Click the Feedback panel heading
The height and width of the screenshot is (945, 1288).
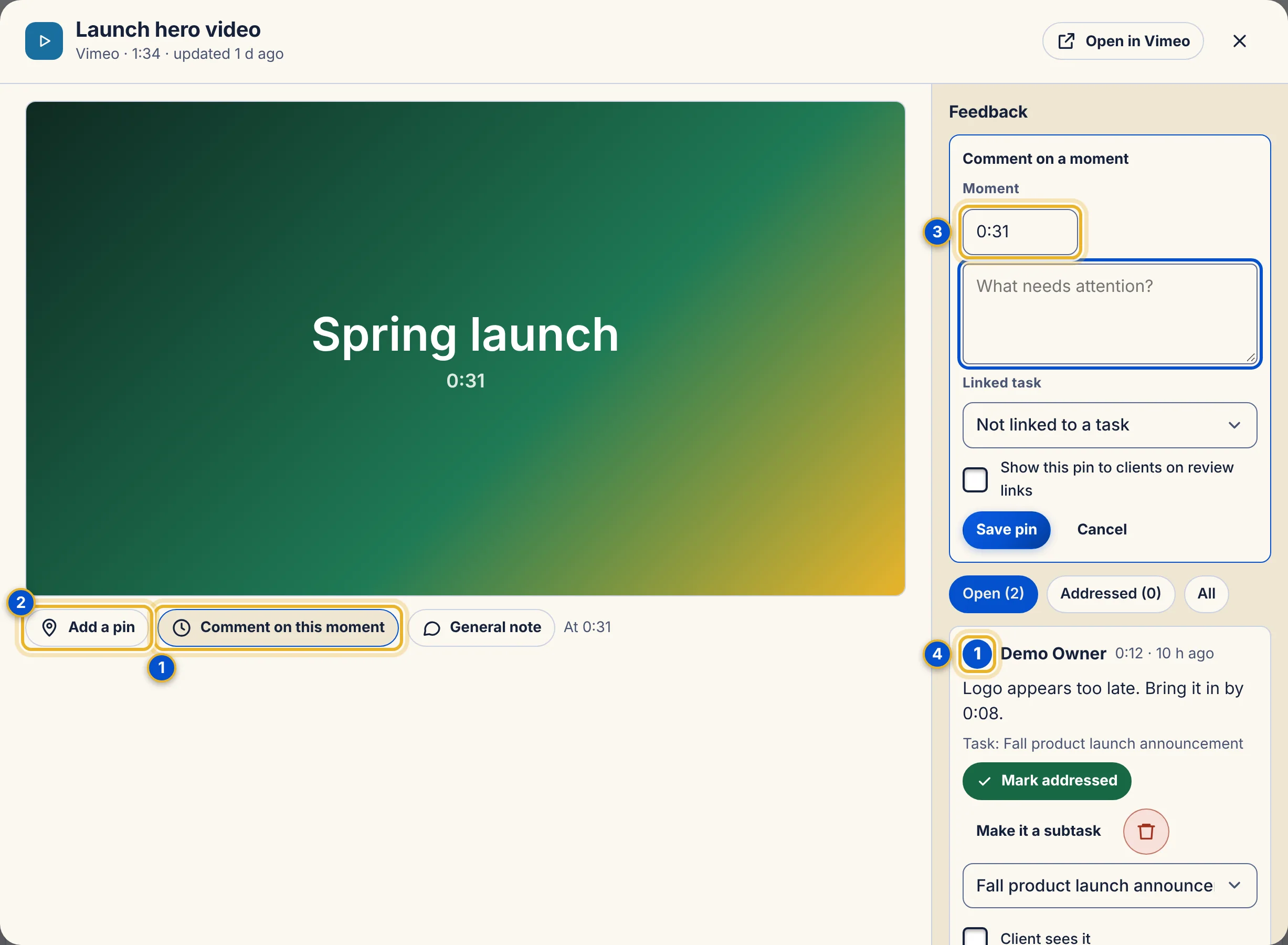click(988, 112)
